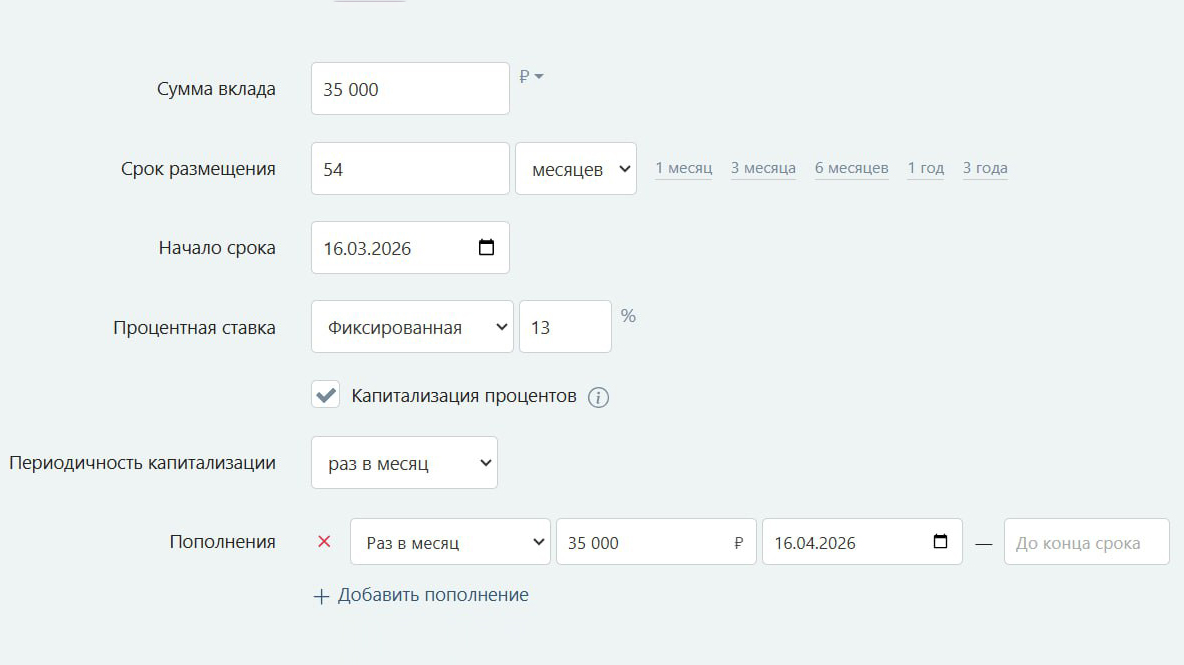Choose the 3 месяца term shortcut

pos(763,168)
